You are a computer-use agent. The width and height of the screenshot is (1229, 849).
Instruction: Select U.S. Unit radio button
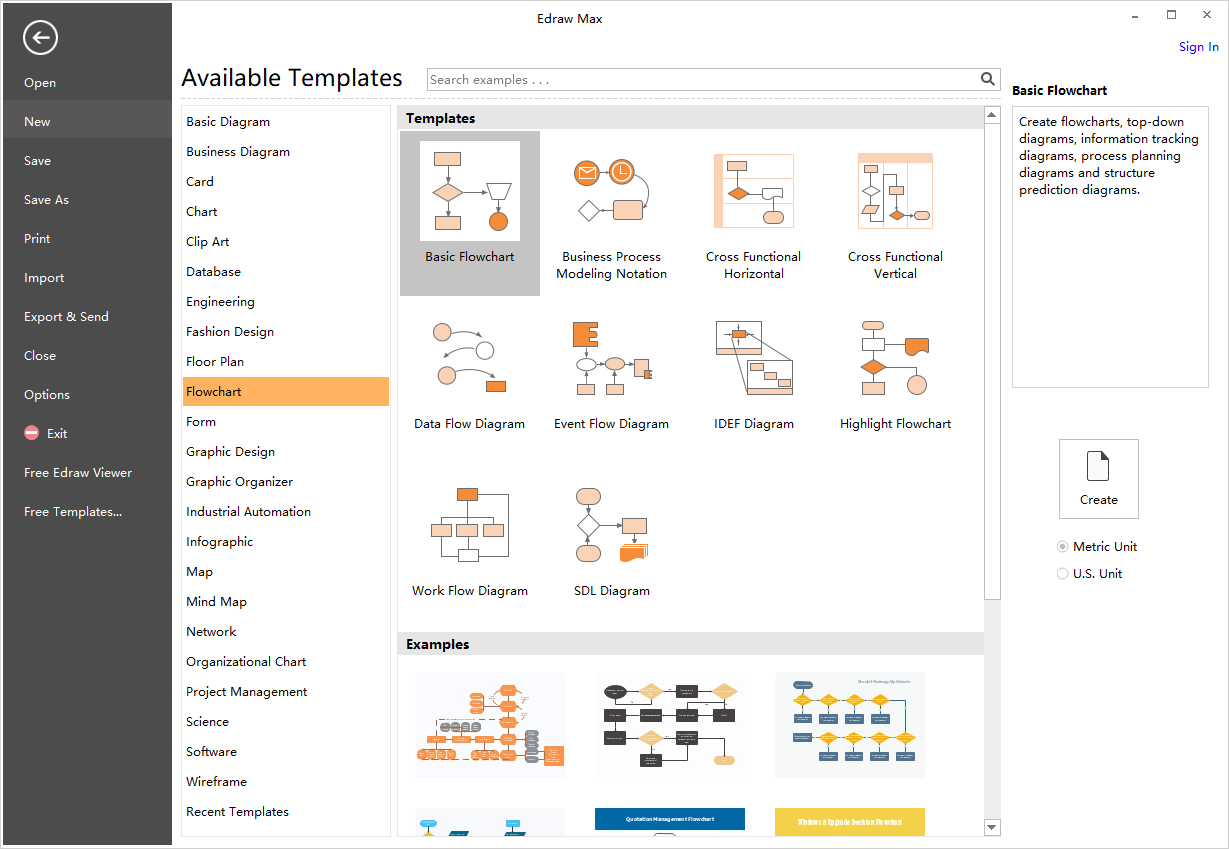coord(1062,574)
